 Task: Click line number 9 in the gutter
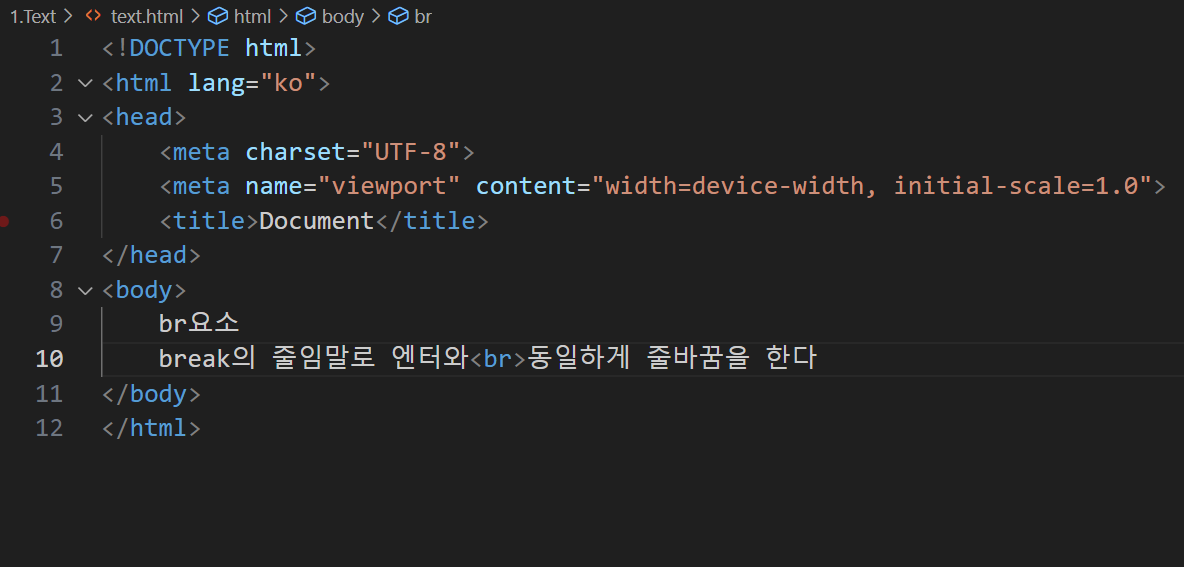coord(56,325)
